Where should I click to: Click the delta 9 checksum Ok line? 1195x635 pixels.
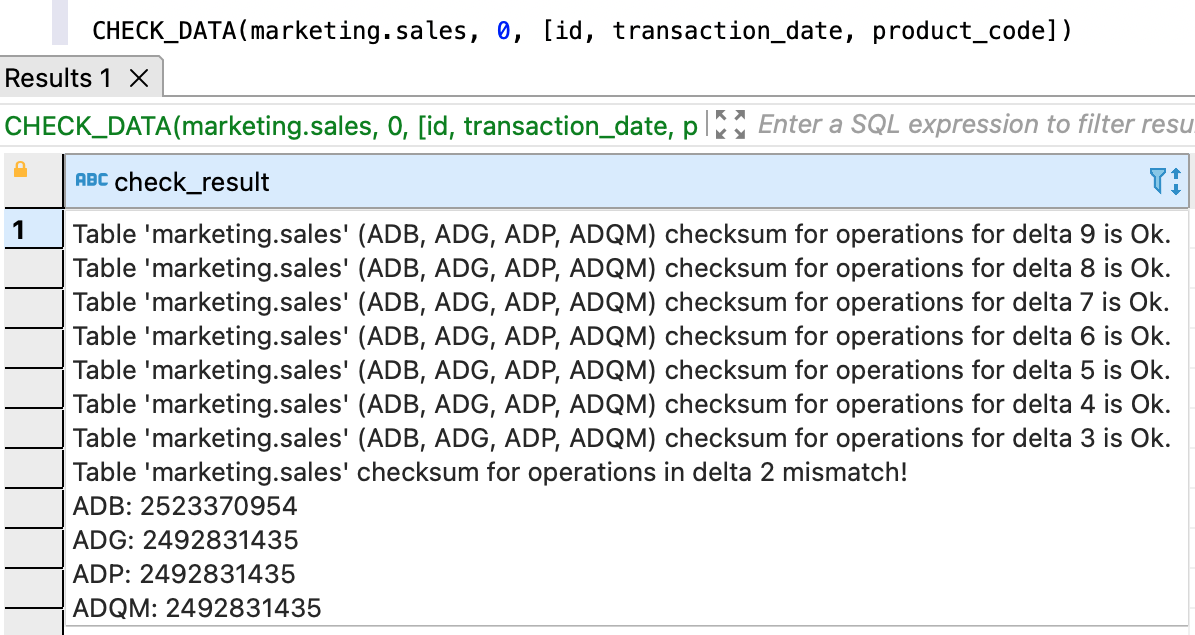(621, 235)
